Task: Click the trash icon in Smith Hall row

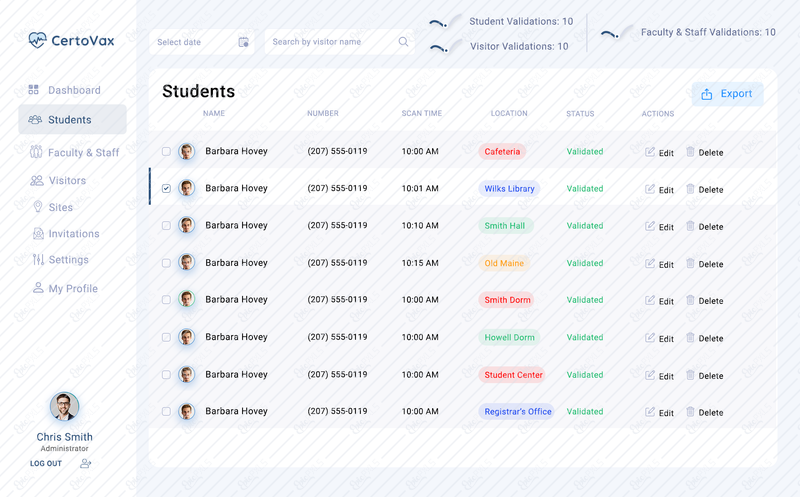Action: [690, 226]
